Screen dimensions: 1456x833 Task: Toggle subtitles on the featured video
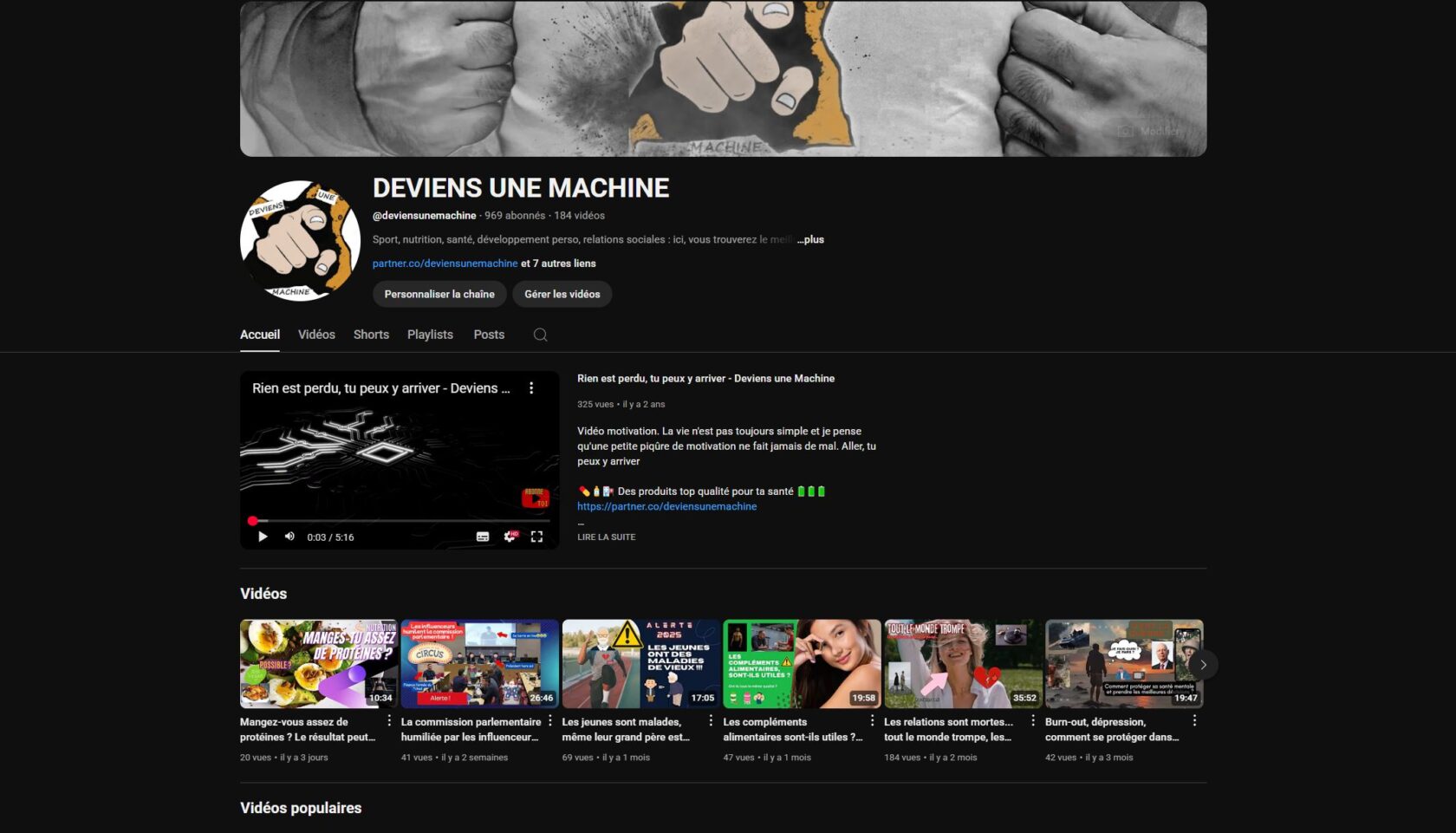[483, 537]
